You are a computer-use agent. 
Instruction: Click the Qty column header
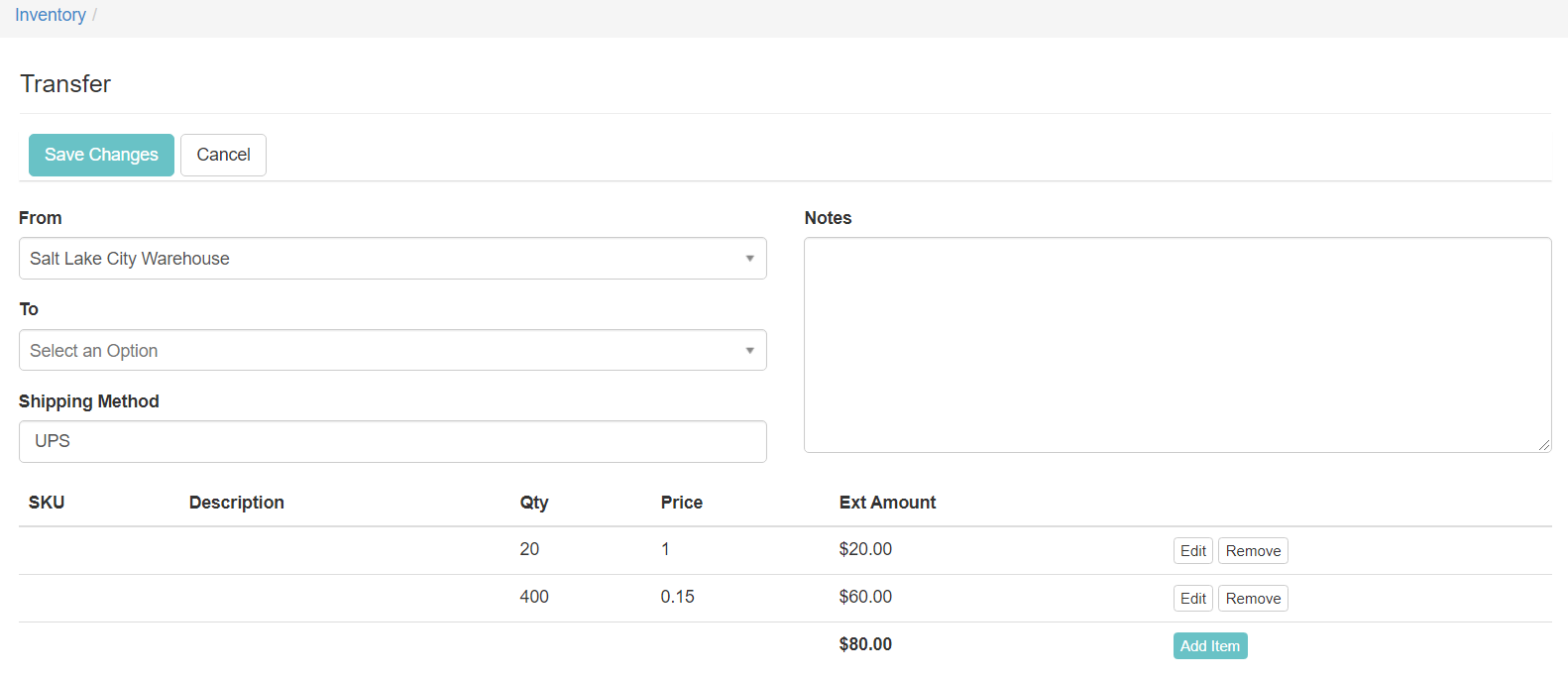(534, 503)
